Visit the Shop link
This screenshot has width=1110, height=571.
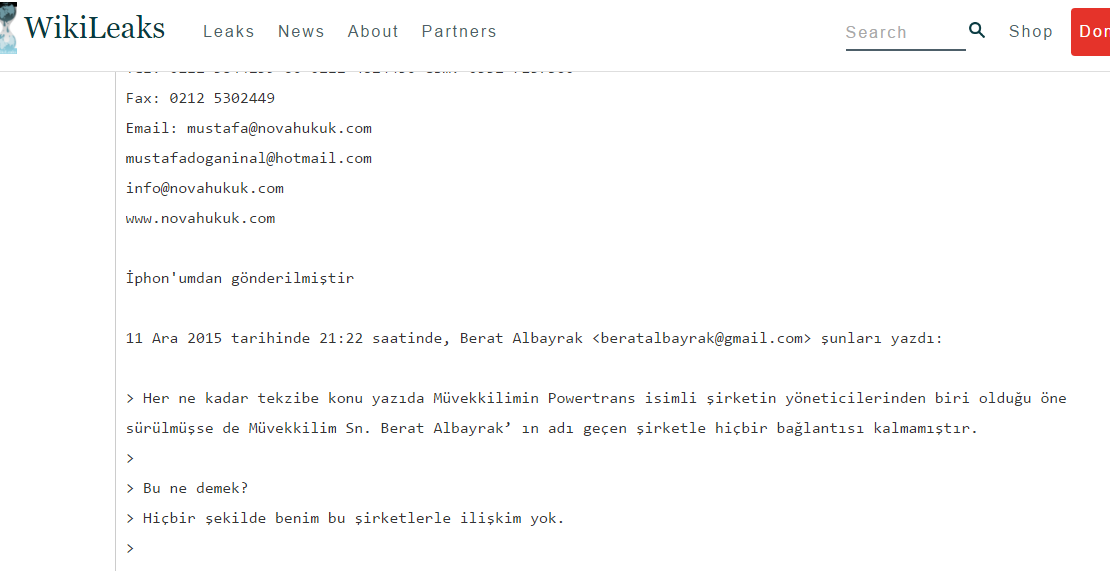tap(1031, 31)
